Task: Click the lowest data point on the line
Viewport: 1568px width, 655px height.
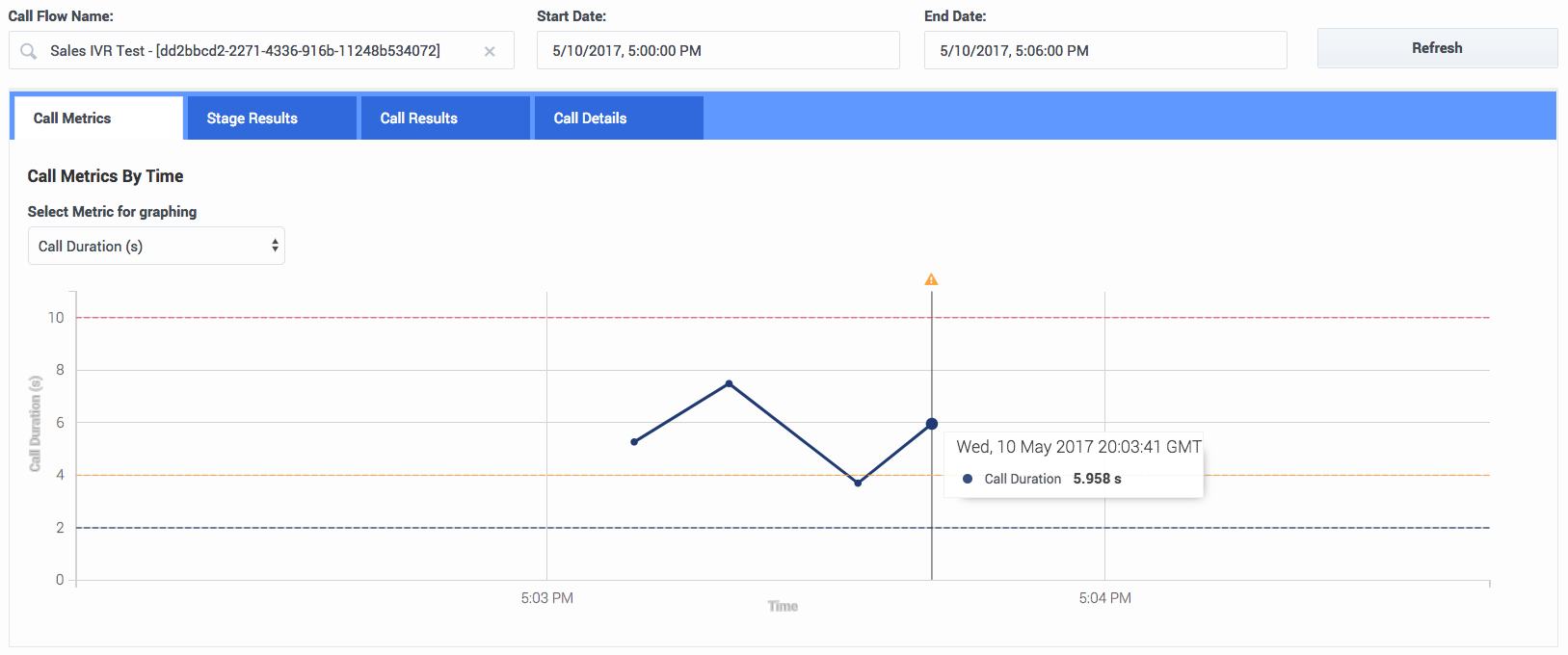Action: 858,483
